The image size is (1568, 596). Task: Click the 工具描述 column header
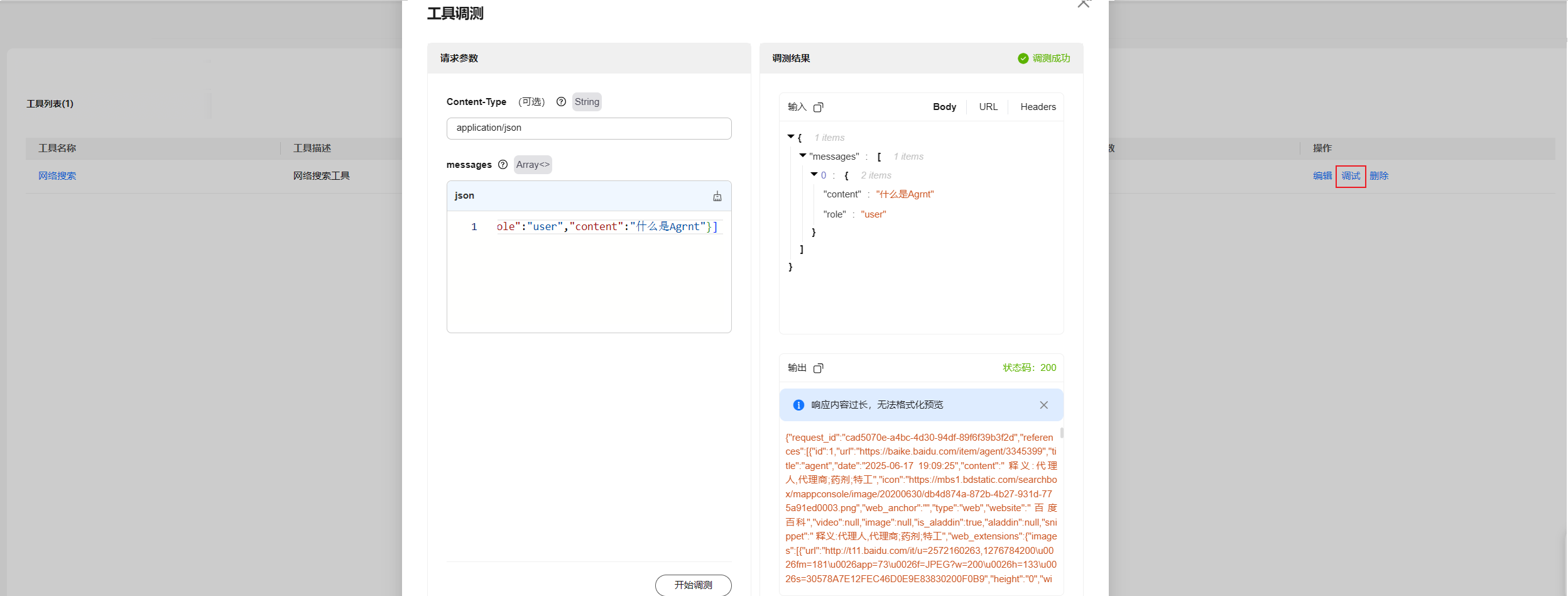[x=312, y=148]
